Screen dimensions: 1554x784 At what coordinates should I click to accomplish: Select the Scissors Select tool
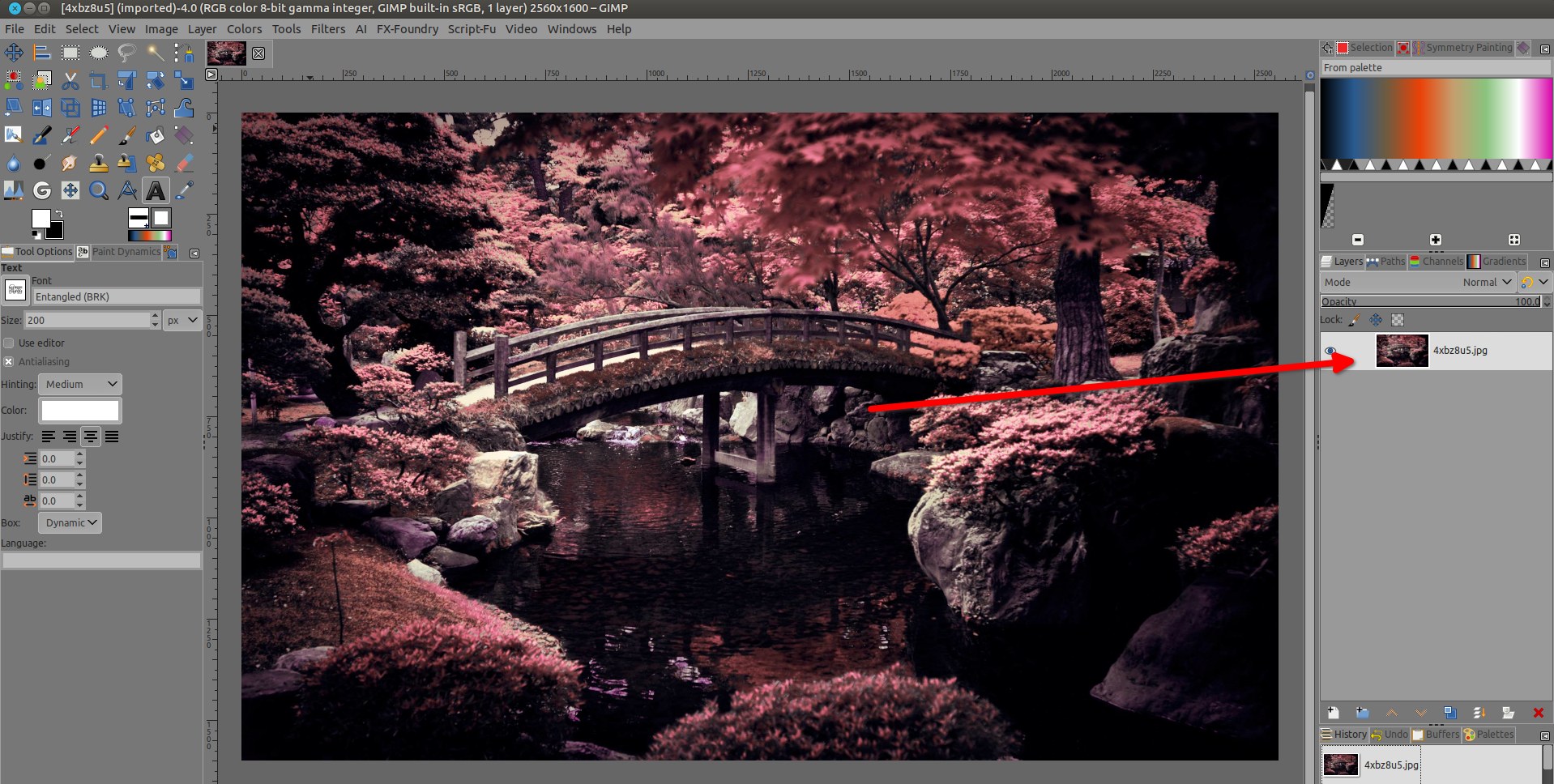tap(70, 80)
